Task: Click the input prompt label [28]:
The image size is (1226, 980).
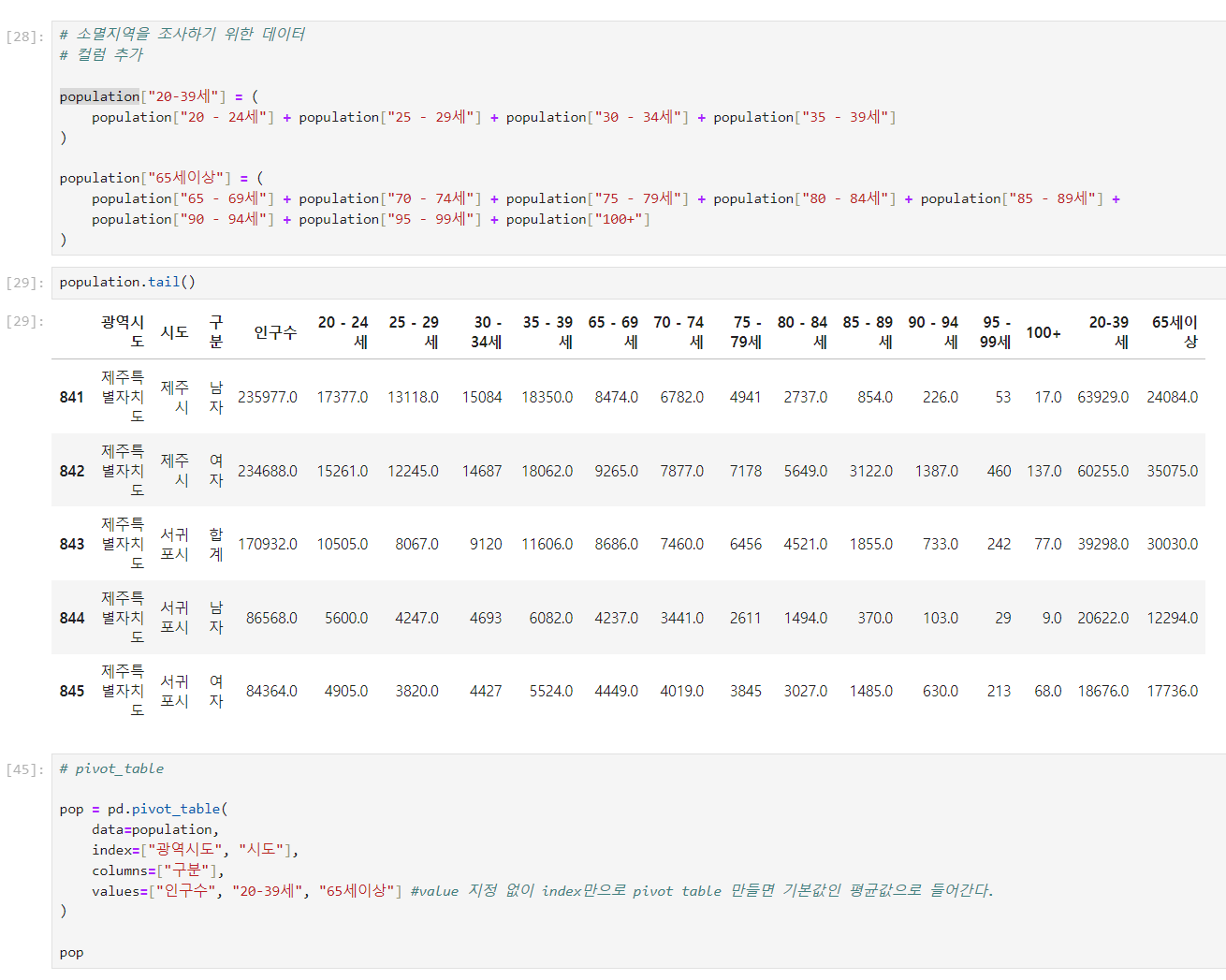Action: click(25, 37)
